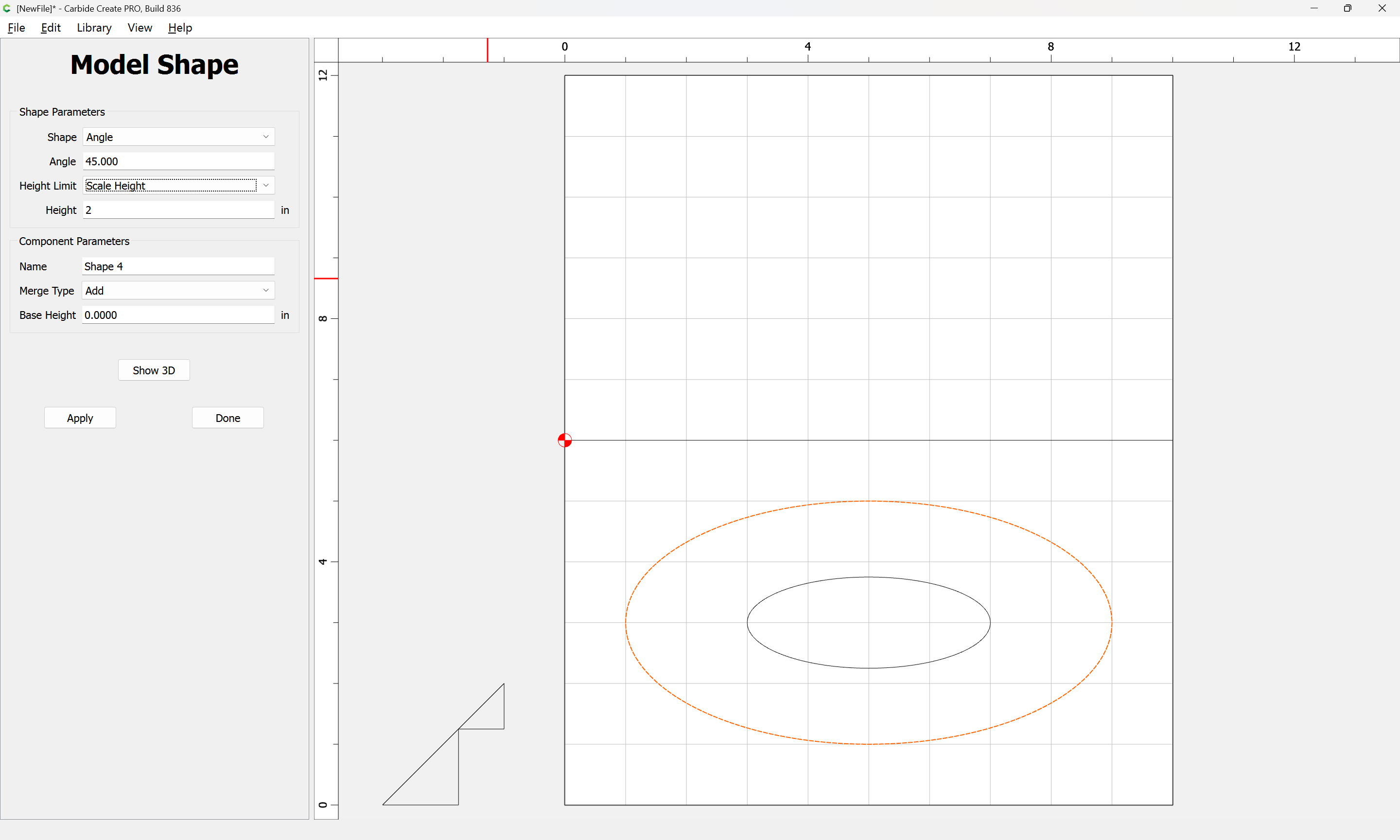Open the View menu

pyautogui.click(x=139, y=28)
